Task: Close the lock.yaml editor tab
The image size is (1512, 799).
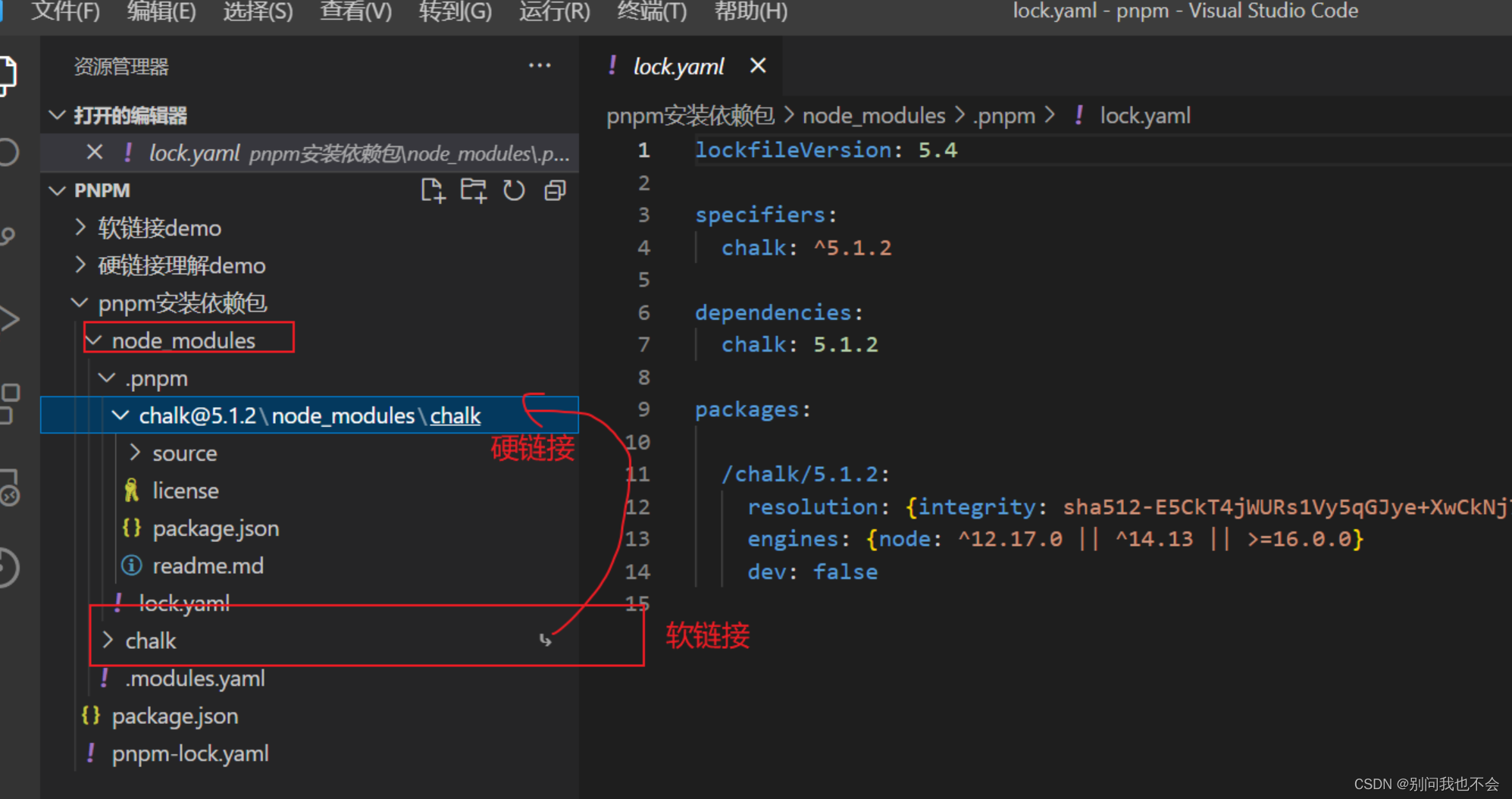Action: 757,66
